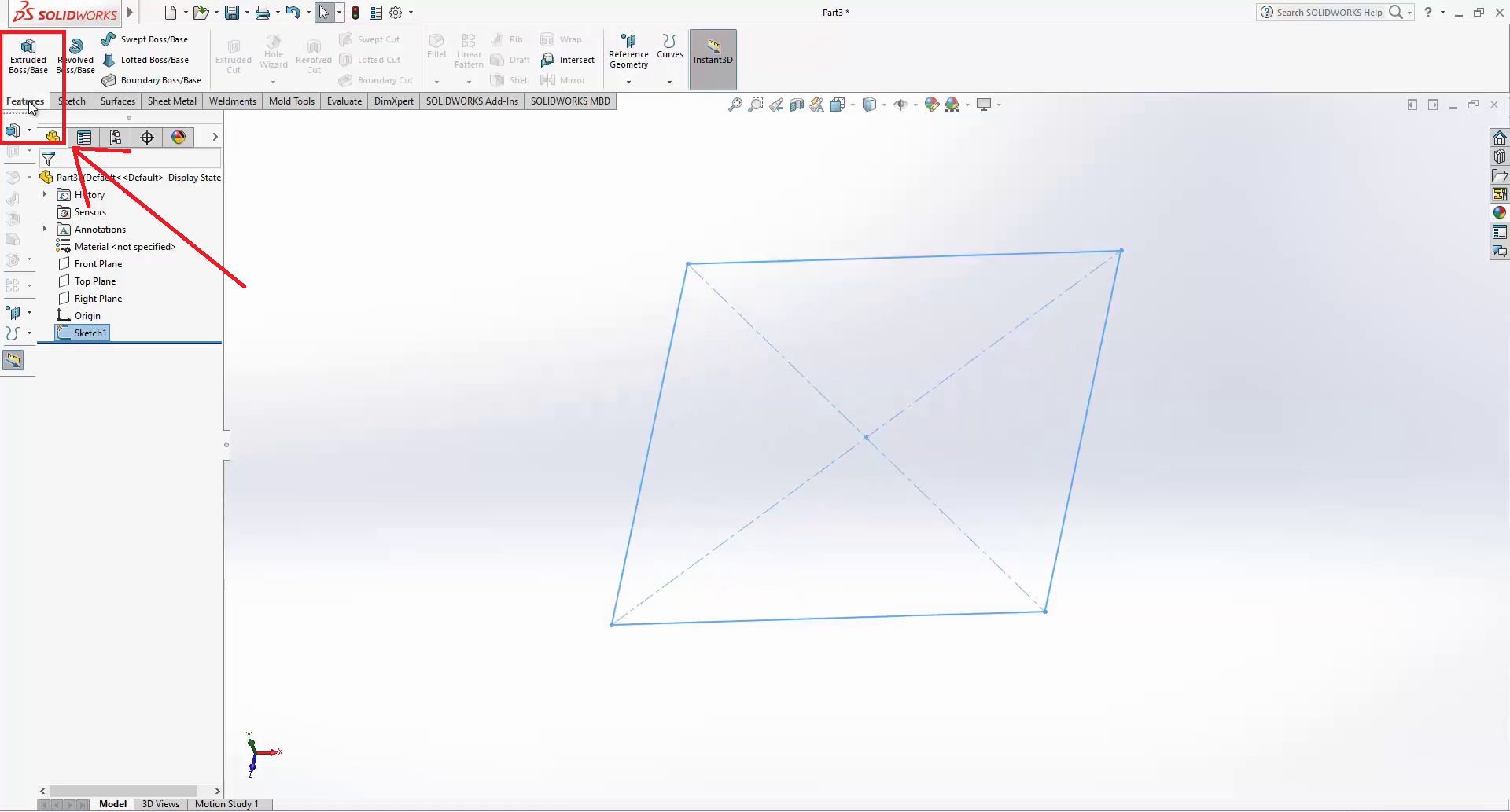Open the Evaluate tab
The height and width of the screenshot is (812, 1510).
[x=344, y=101]
